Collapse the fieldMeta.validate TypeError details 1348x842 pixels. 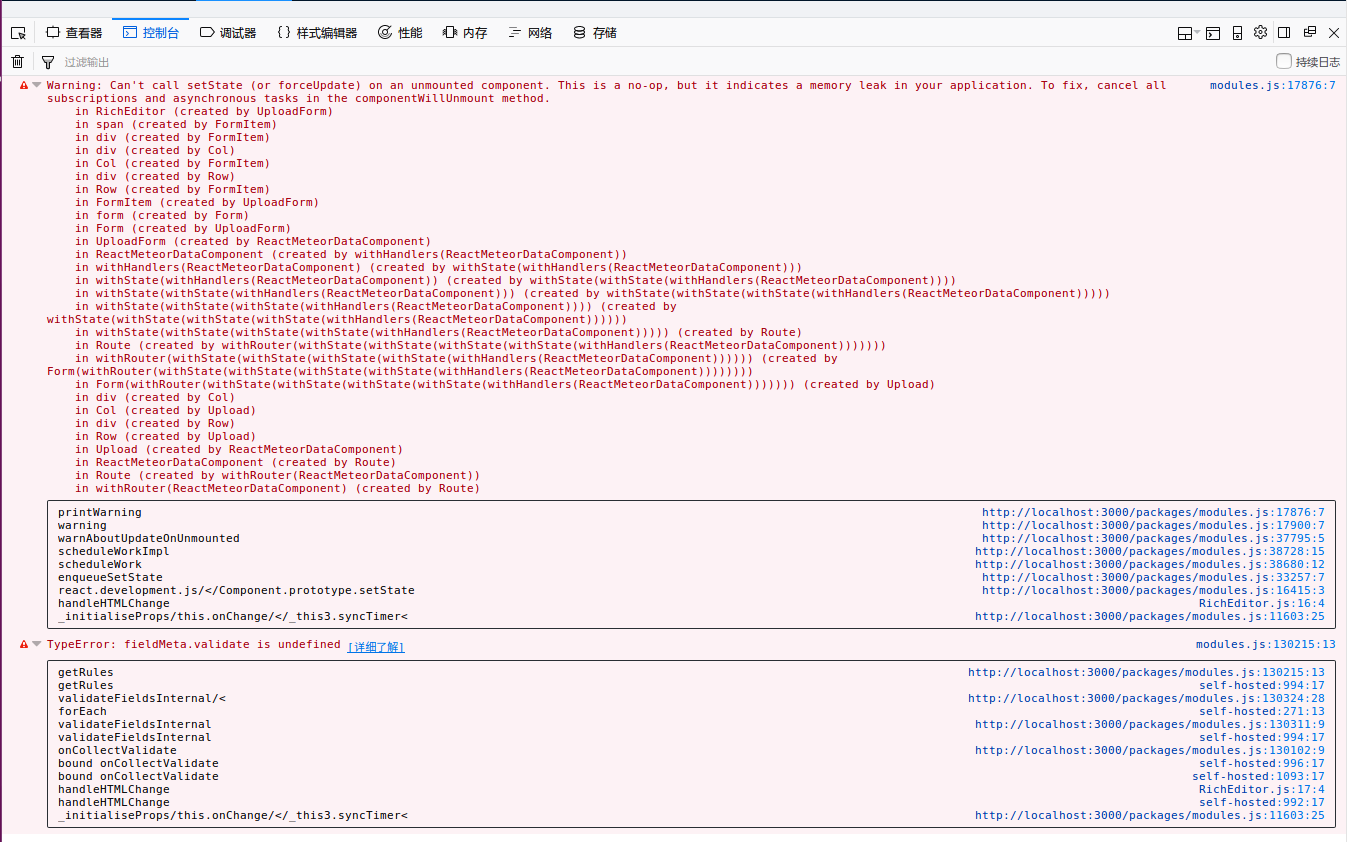click(35, 646)
